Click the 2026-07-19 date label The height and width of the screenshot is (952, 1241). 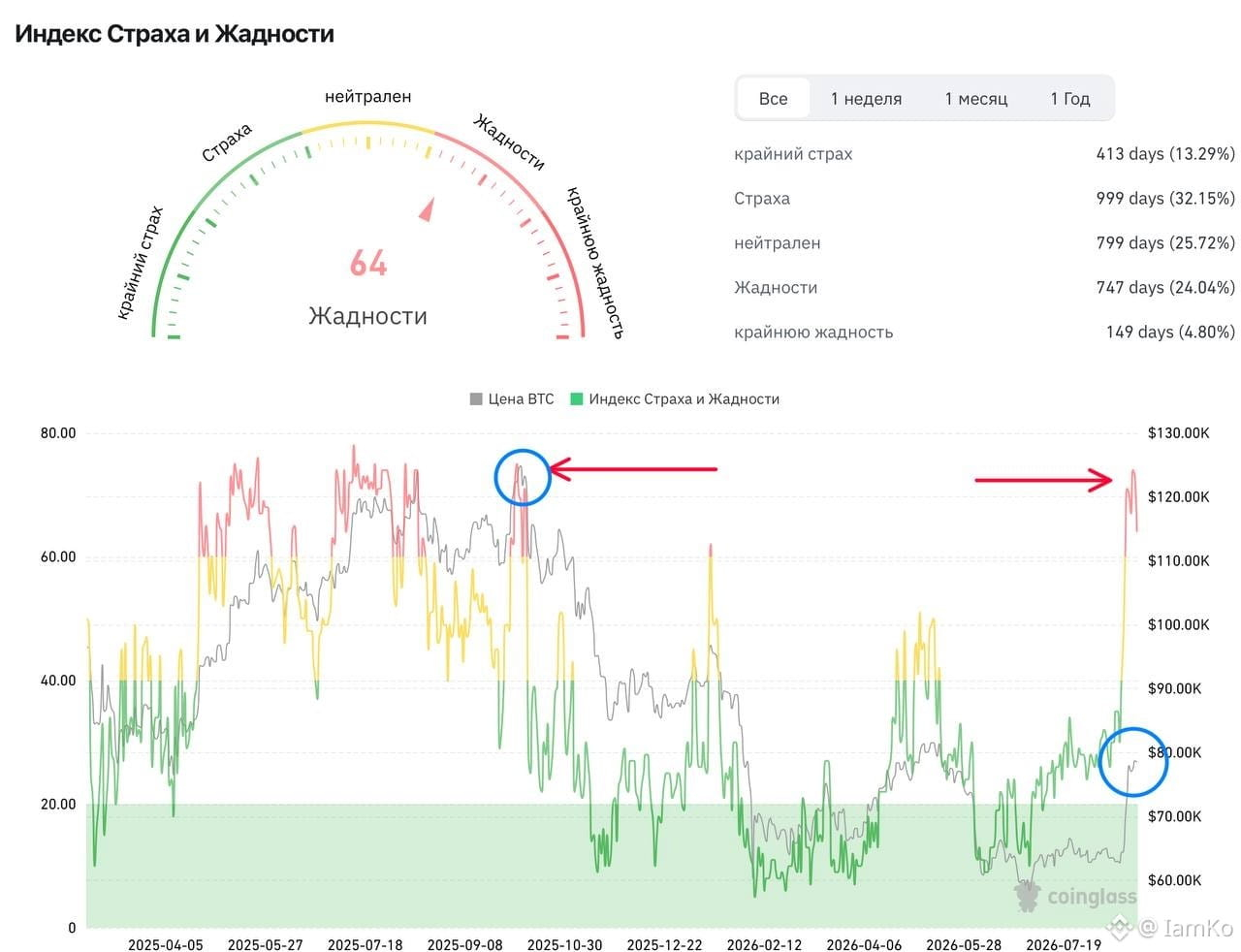tap(1065, 945)
